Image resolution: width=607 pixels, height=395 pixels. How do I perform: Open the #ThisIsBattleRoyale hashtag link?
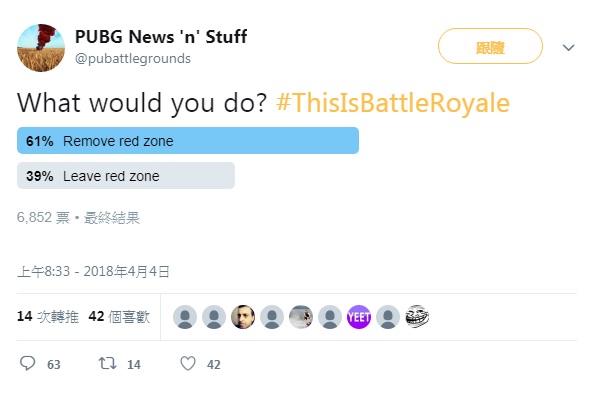(393, 103)
